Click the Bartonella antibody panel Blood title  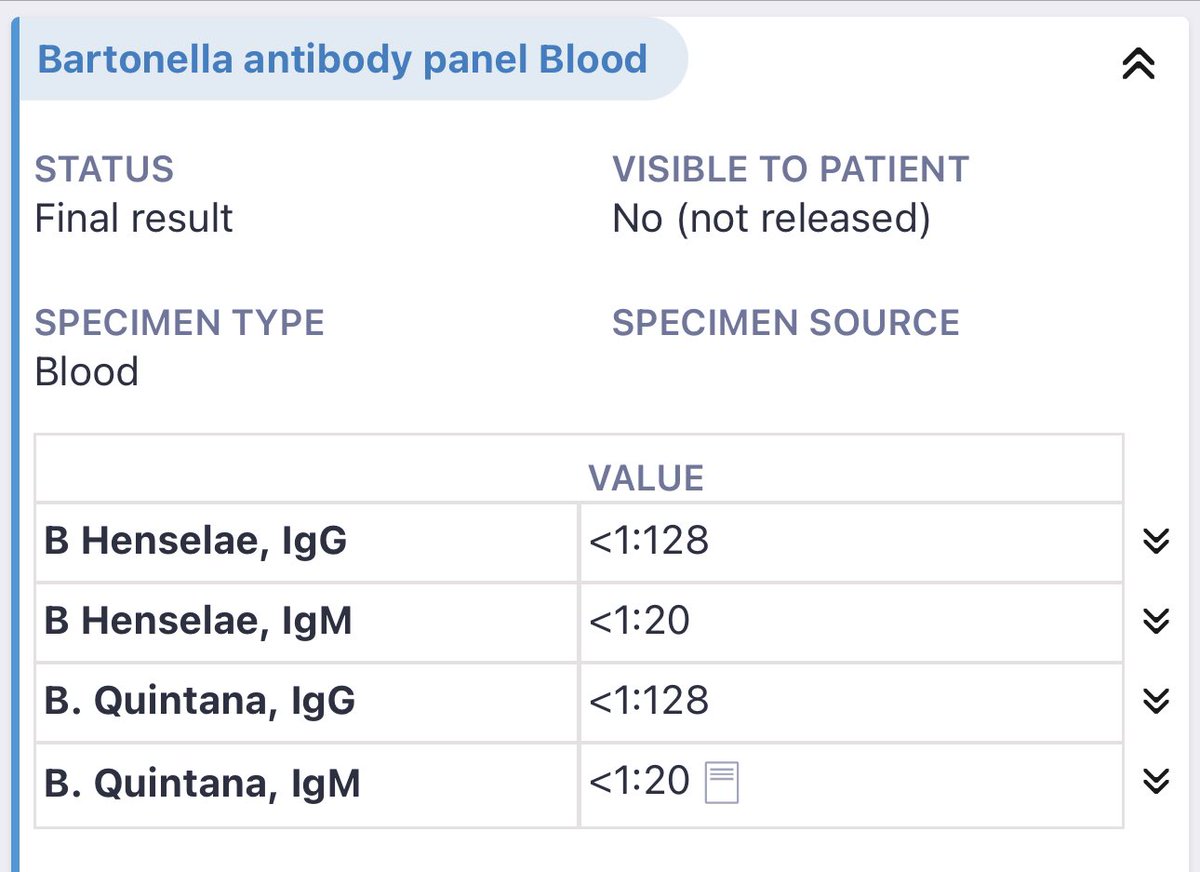pos(342,60)
